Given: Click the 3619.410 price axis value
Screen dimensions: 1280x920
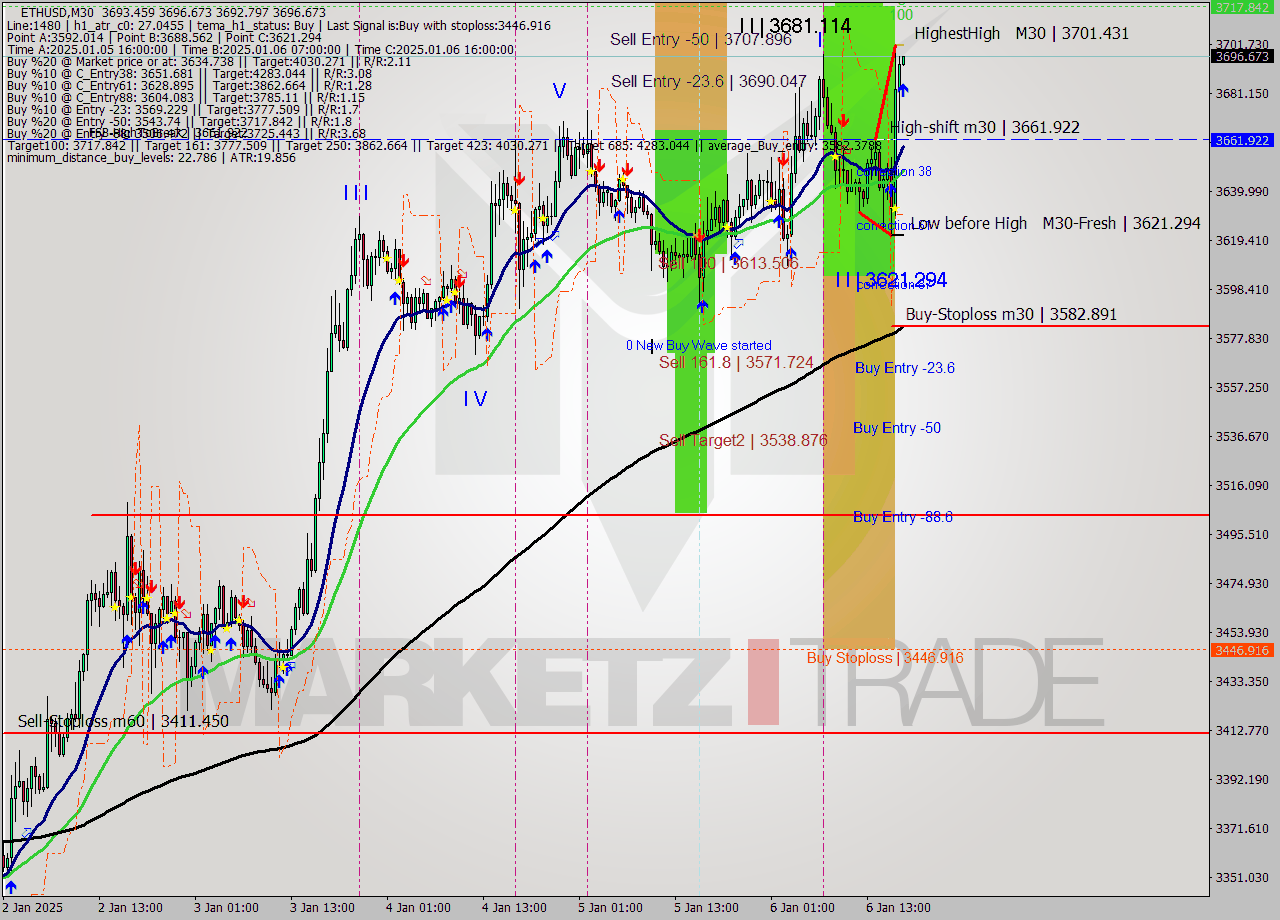Looking at the screenshot, I should (1241, 240).
